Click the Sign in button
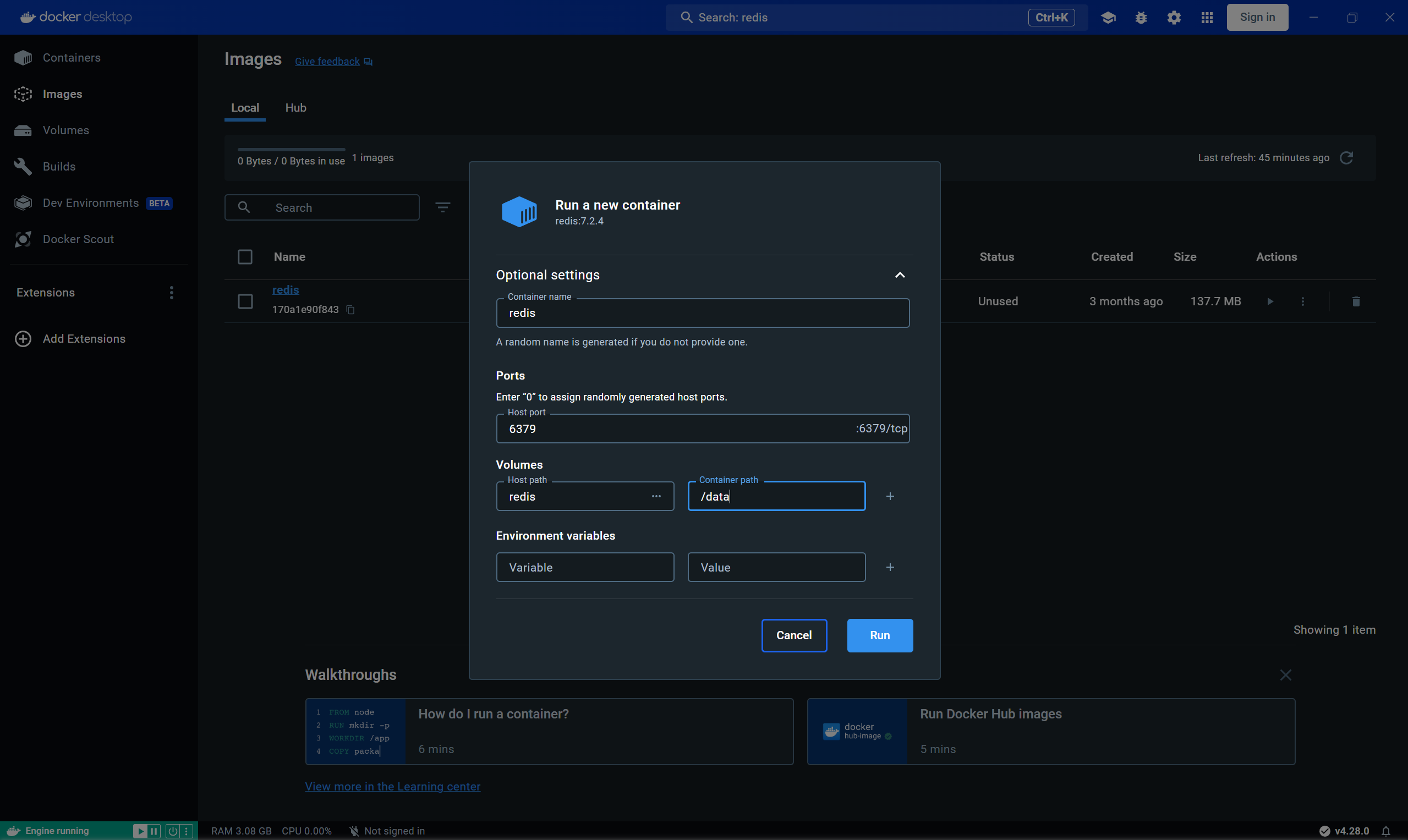The image size is (1408, 840). (1257, 18)
